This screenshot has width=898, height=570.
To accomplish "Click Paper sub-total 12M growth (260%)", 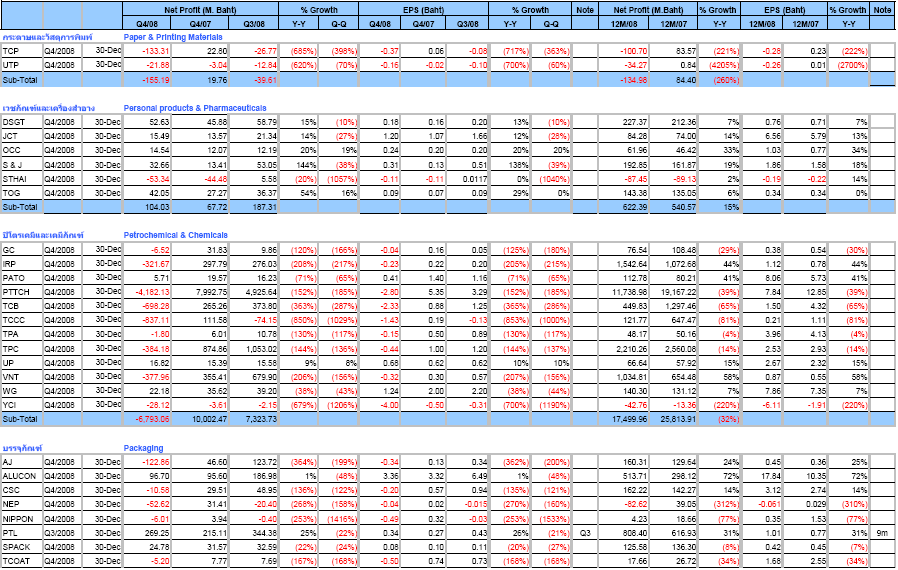I will pos(719,80).
